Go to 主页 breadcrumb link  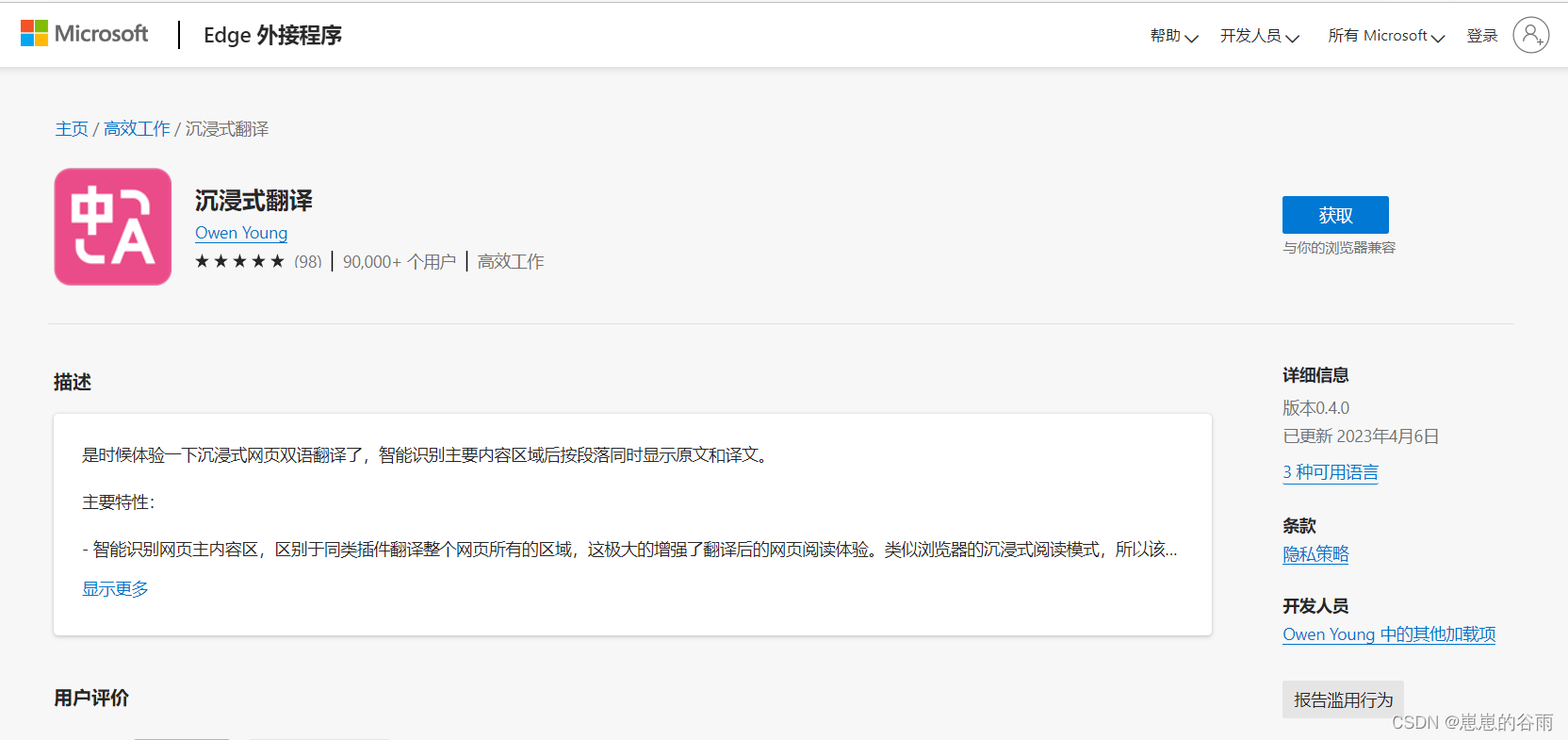[72, 129]
